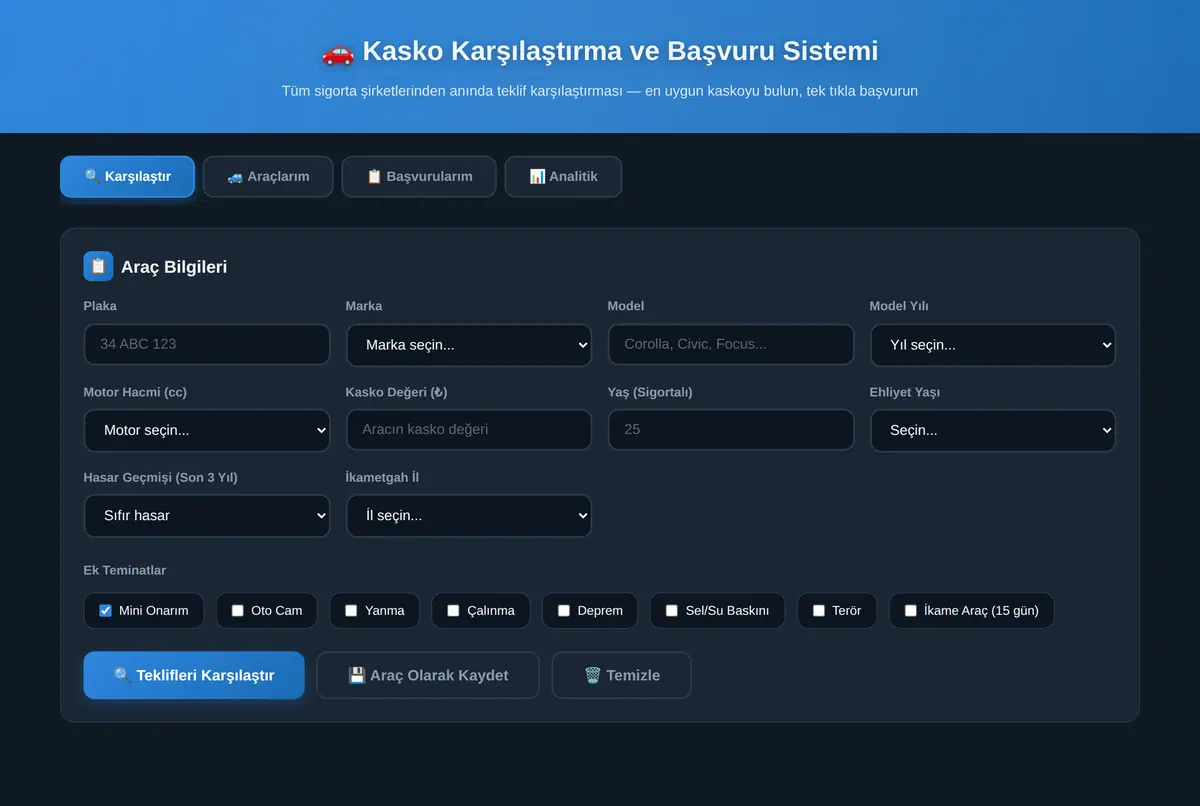This screenshot has width=1200, height=806.
Task: Enable Çalınma coverage checkbox
Action: [x=453, y=610]
